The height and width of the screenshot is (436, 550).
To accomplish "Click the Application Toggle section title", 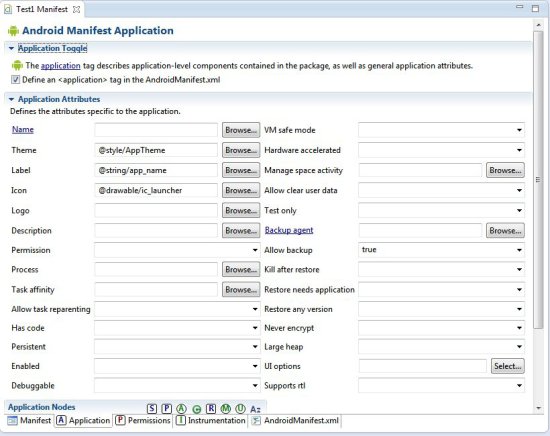I will click(x=52, y=48).
